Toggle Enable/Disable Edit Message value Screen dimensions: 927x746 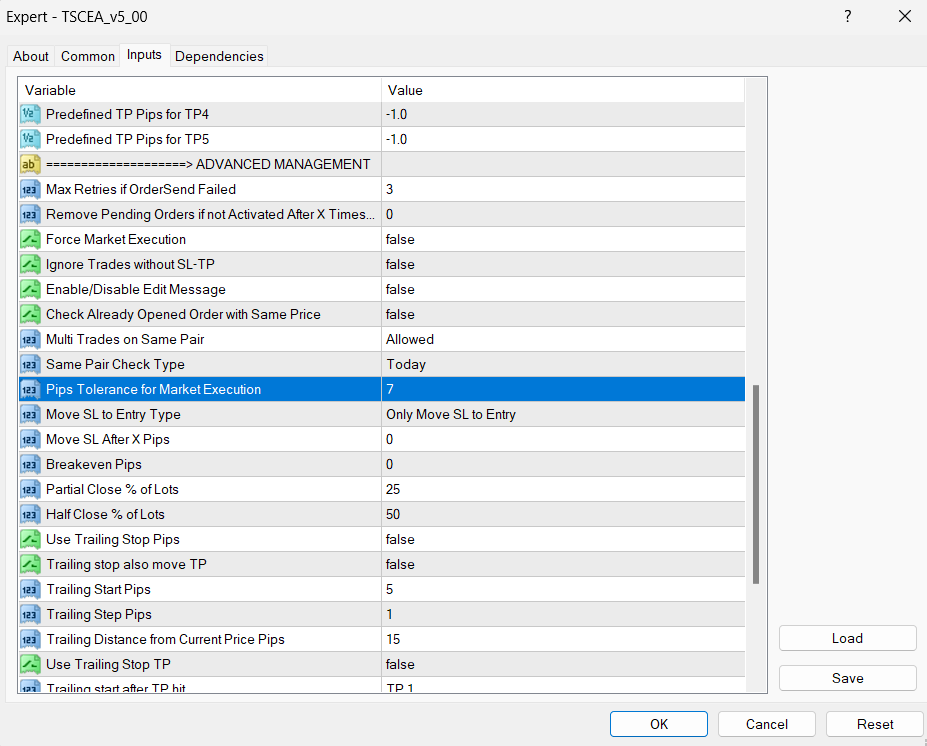coord(400,289)
